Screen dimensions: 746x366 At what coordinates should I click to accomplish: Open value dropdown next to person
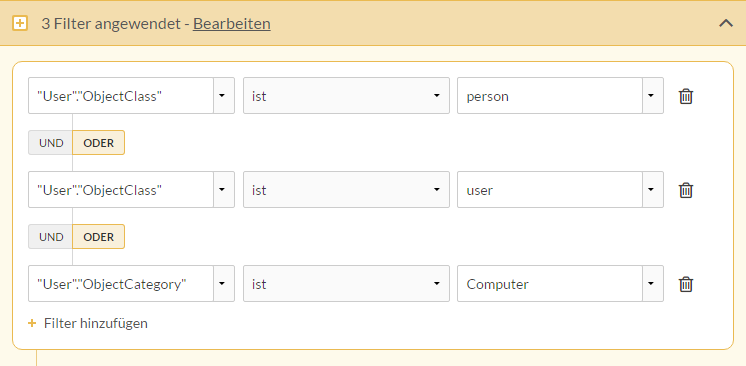point(653,96)
